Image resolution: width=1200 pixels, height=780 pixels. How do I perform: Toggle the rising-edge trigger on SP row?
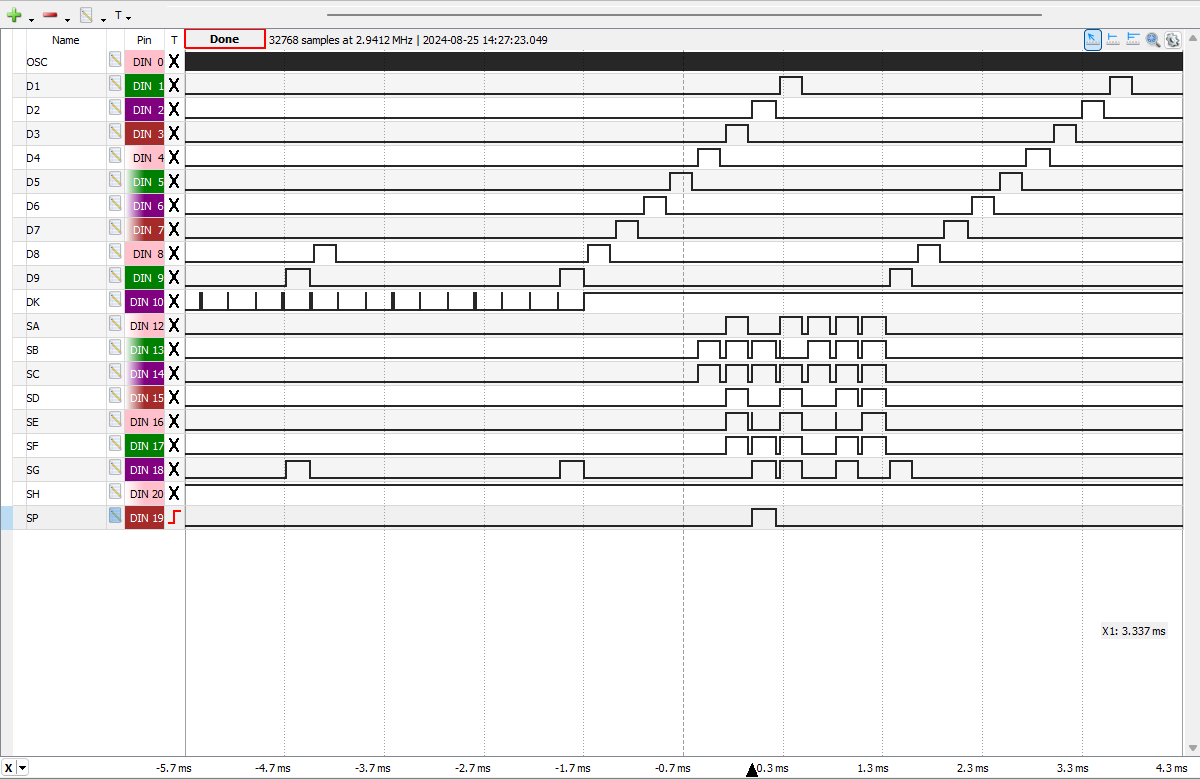click(174, 517)
